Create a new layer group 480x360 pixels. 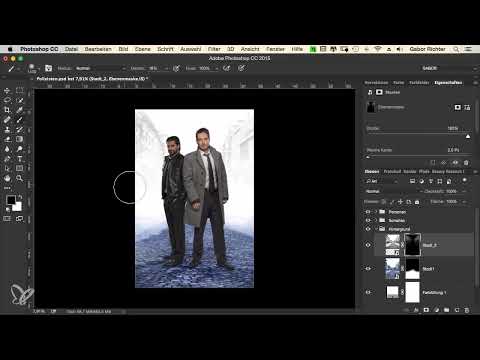coord(447,310)
